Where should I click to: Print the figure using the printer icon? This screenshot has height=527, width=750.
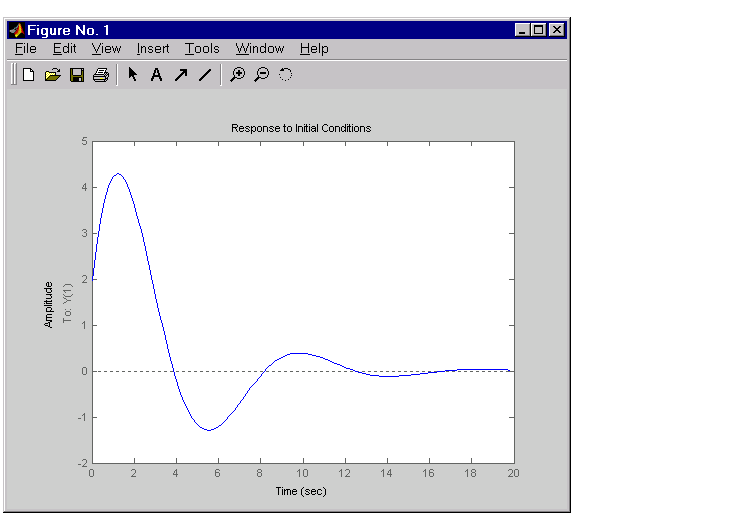click(100, 75)
